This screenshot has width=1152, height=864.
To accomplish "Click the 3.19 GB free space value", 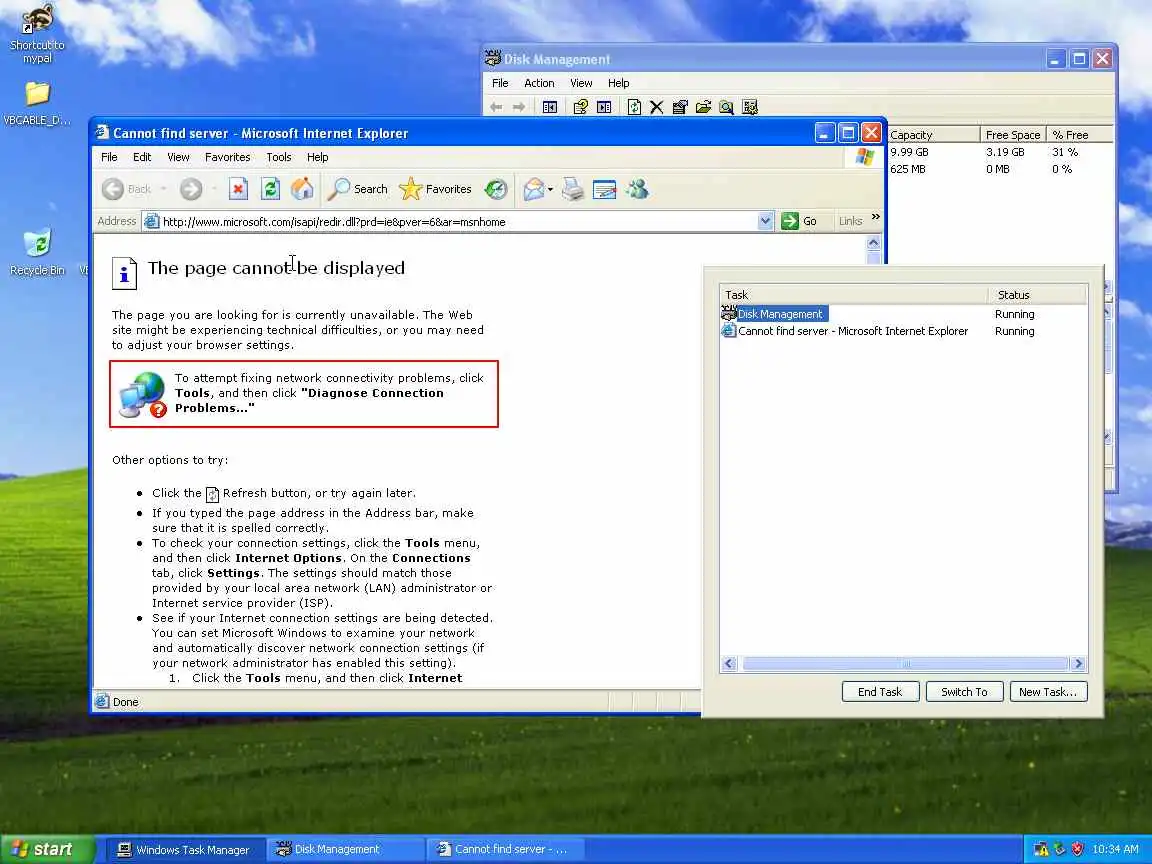I will (1005, 152).
